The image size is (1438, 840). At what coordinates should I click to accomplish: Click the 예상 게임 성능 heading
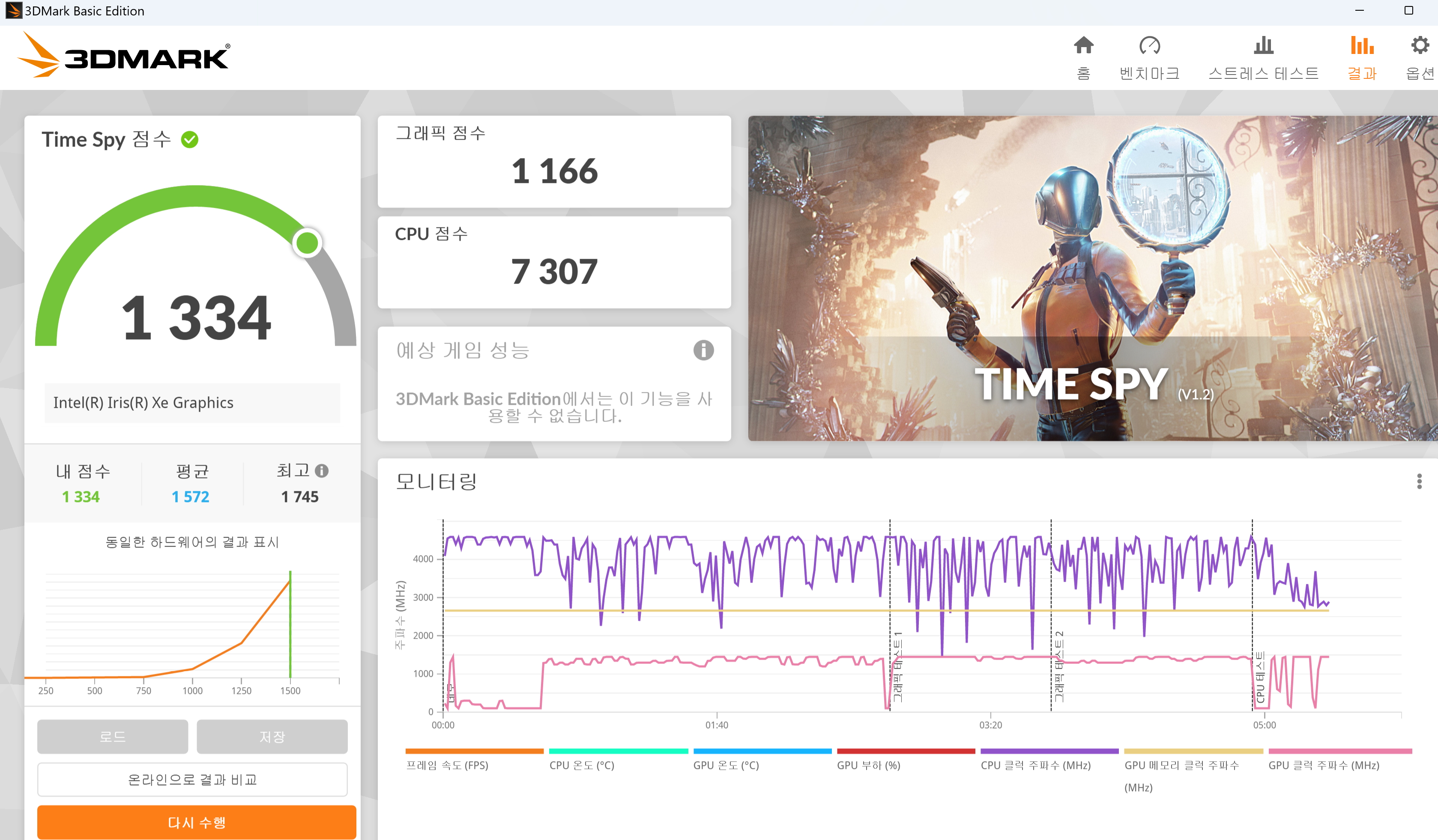point(463,350)
